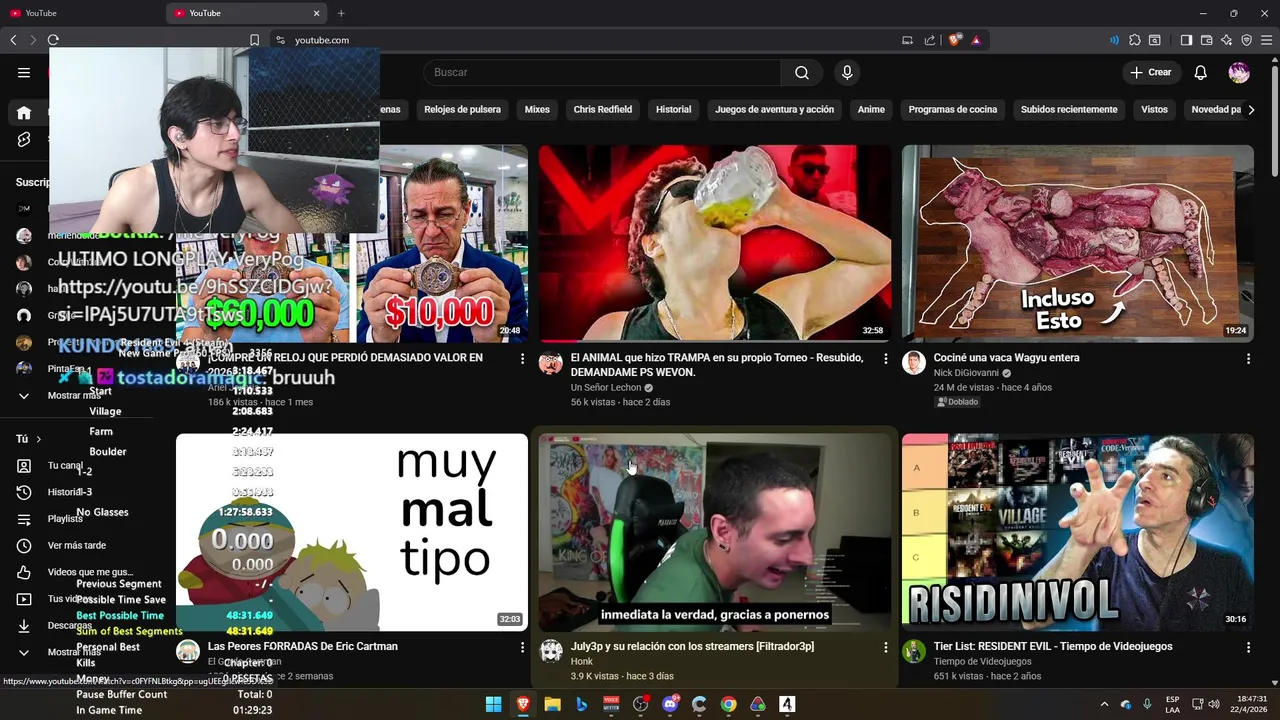The height and width of the screenshot is (720, 1280).
Task: Open Nick DiGiovanni channel avatar
Action: coord(914,363)
